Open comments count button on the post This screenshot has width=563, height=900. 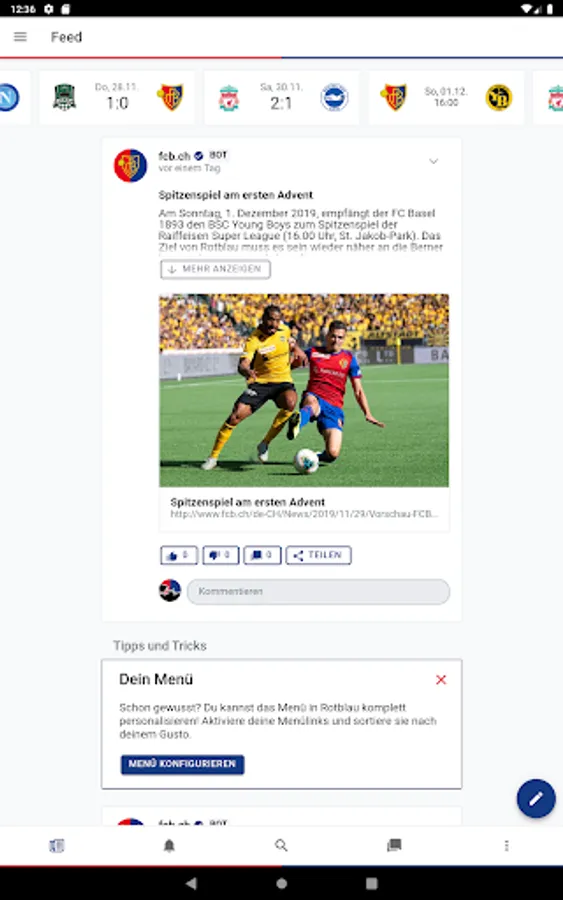coord(262,555)
